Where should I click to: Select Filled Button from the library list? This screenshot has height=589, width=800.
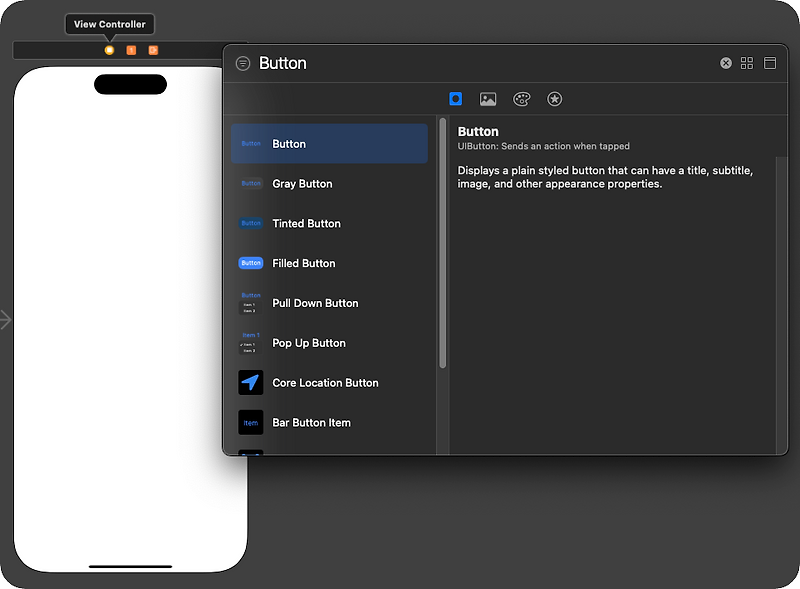303,263
